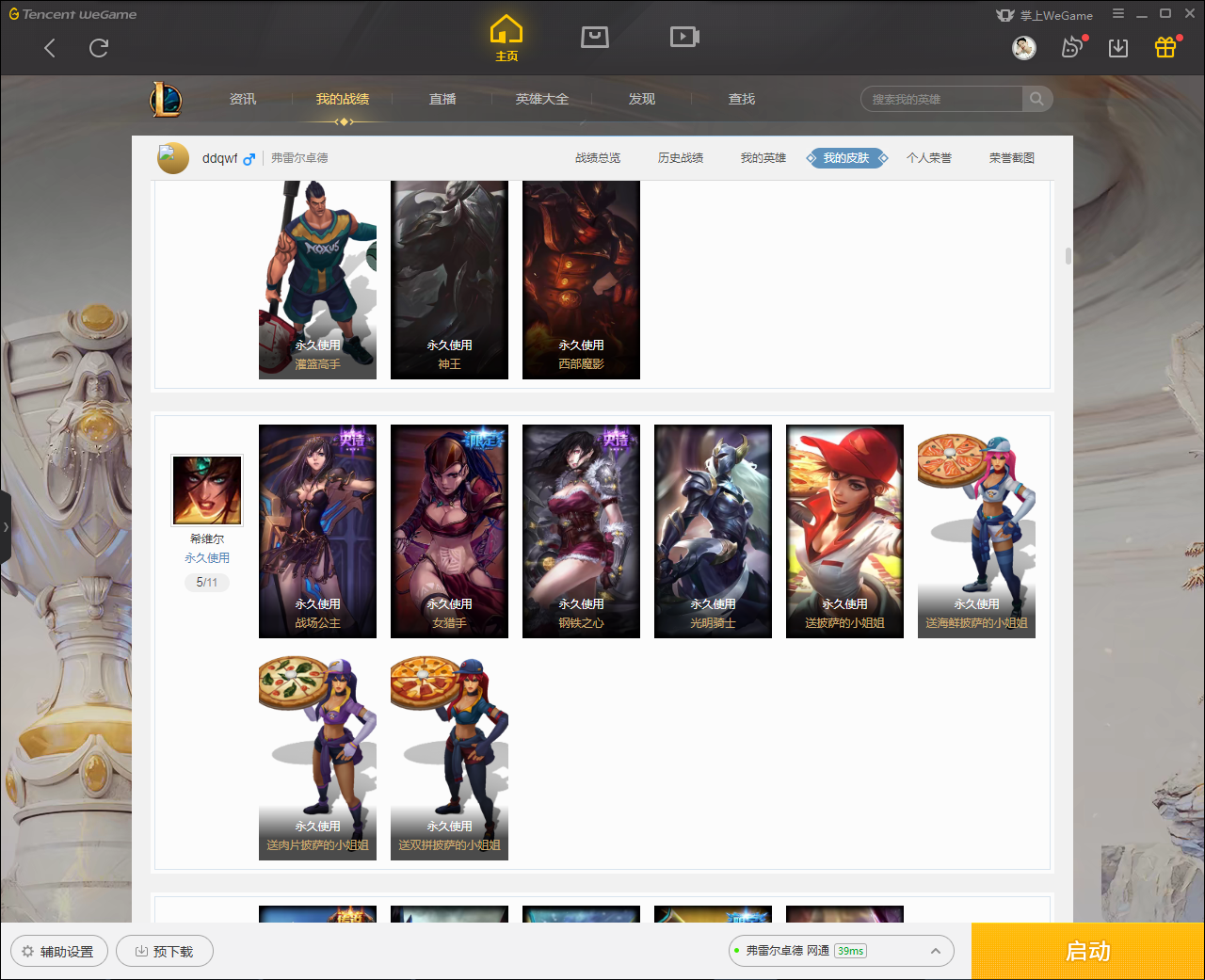The image size is (1205, 980).
Task: Open 辅助设置 settings button
Action: click(59, 951)
